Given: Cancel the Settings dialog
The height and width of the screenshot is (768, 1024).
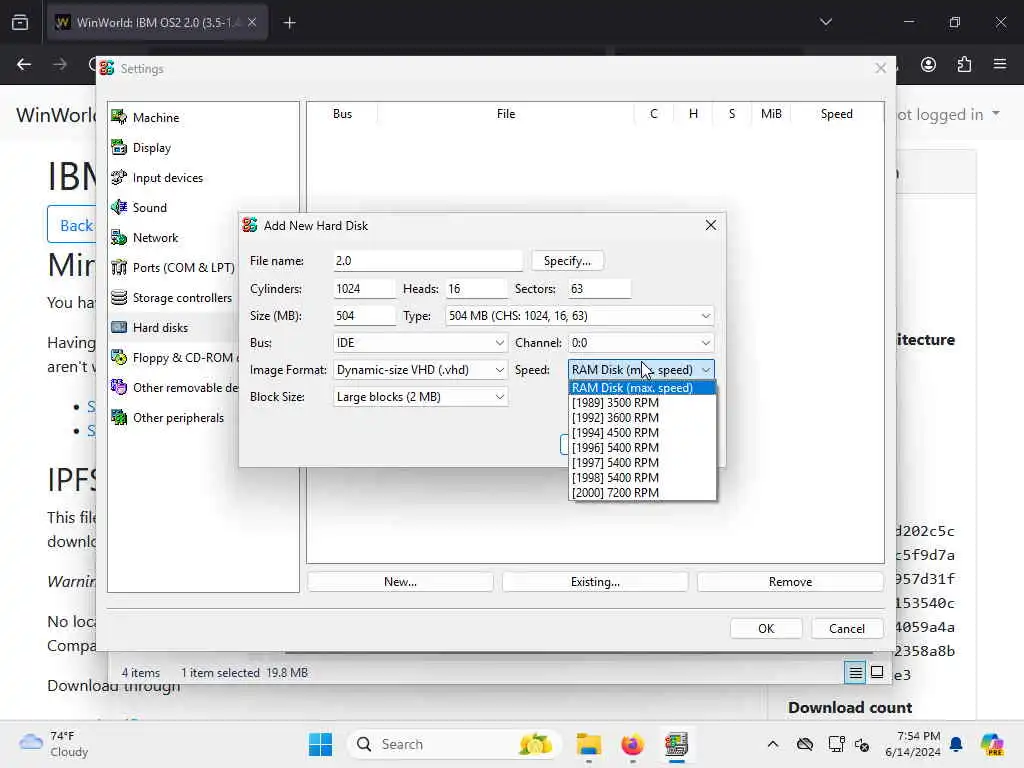Looking at the screenshot, I should coord(847,629).
